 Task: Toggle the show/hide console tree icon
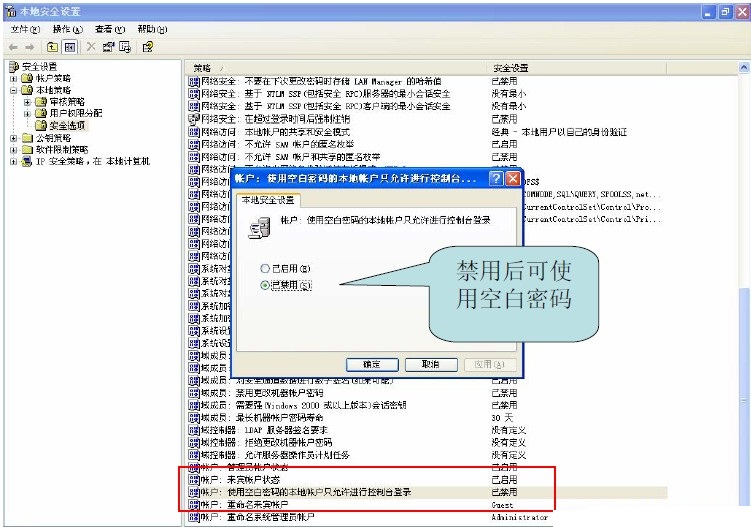pos(70,46)
